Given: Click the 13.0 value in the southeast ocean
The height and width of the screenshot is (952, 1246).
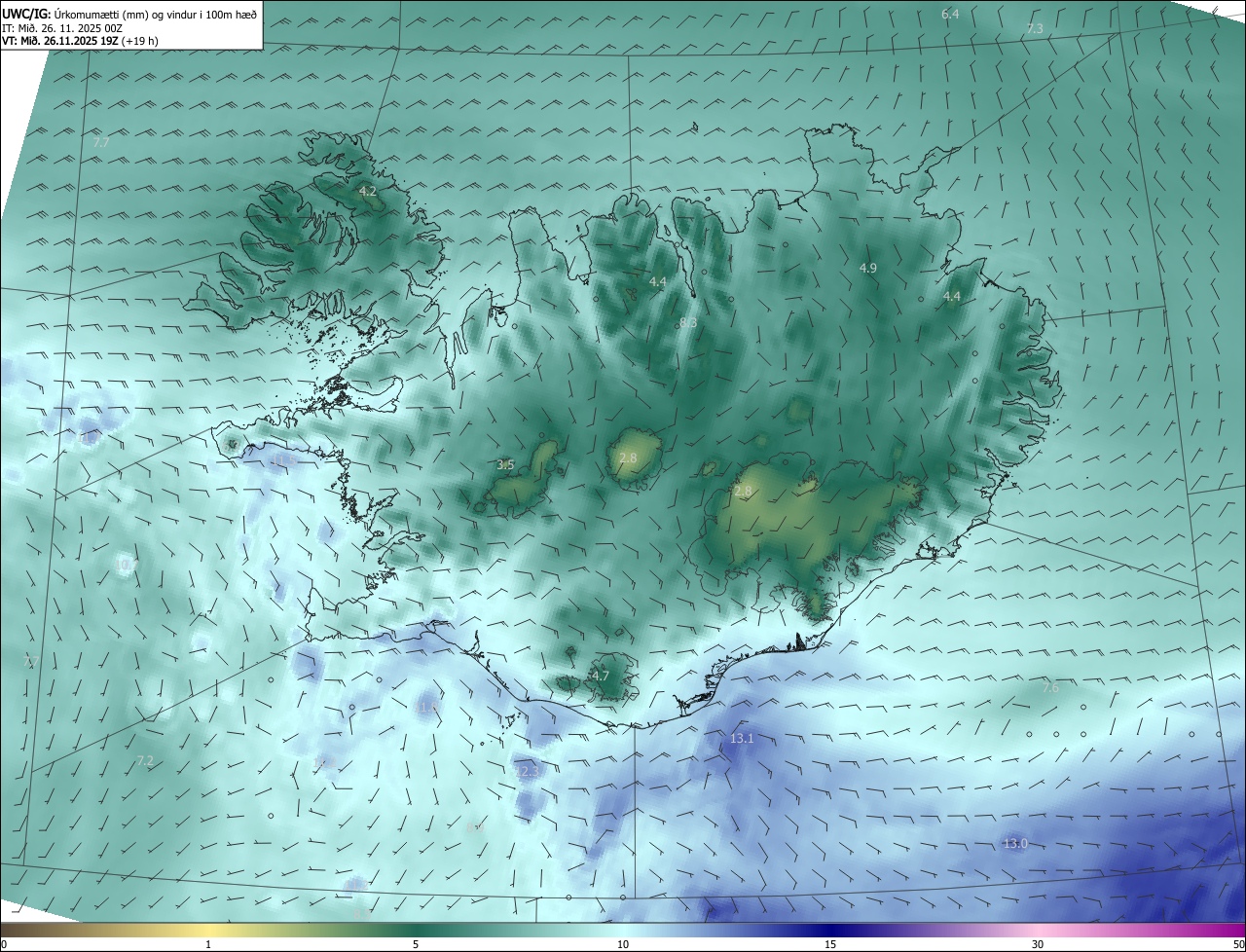Looking at the screenshot, I should coord(1015,843).
